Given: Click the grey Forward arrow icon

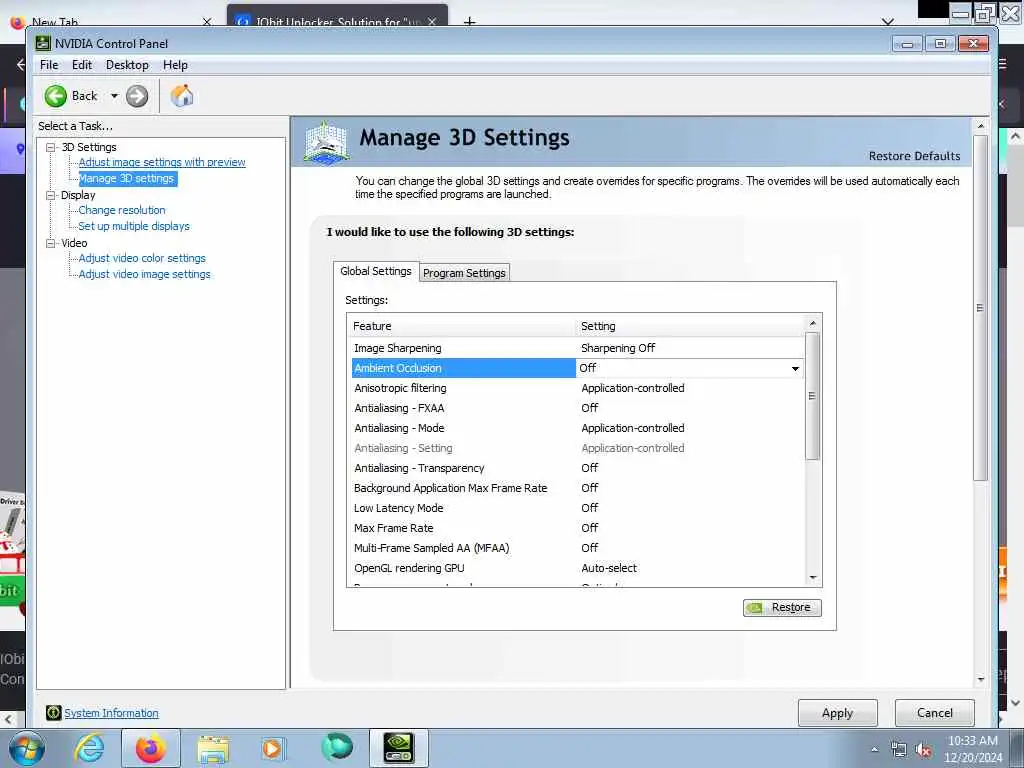Looking at the screenshot, I should (136, 96).
